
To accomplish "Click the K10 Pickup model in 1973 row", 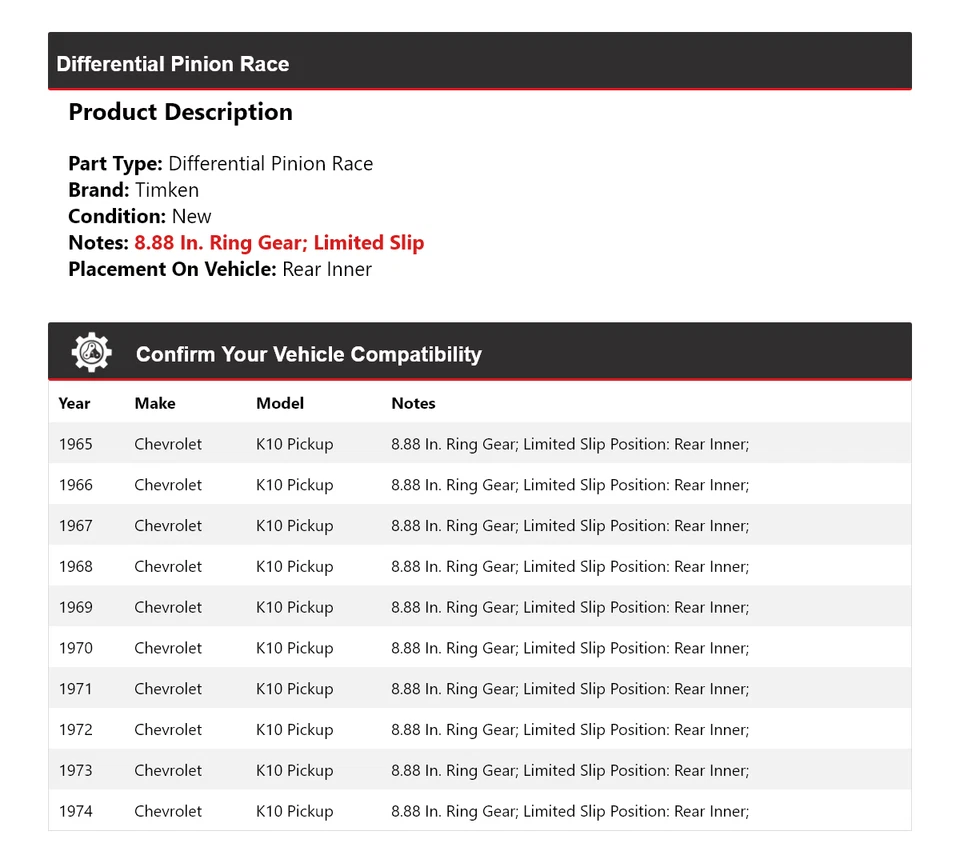I will [294, 771].
